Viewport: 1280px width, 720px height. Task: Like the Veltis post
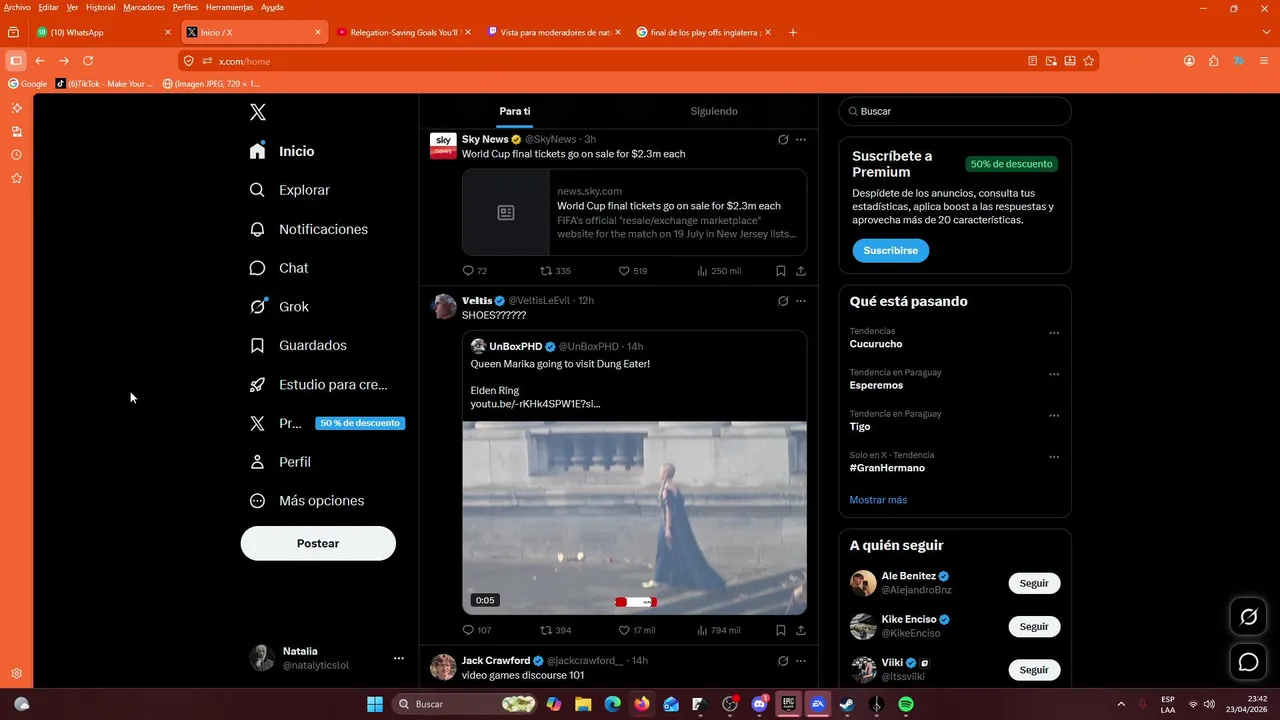pos(636,631)
